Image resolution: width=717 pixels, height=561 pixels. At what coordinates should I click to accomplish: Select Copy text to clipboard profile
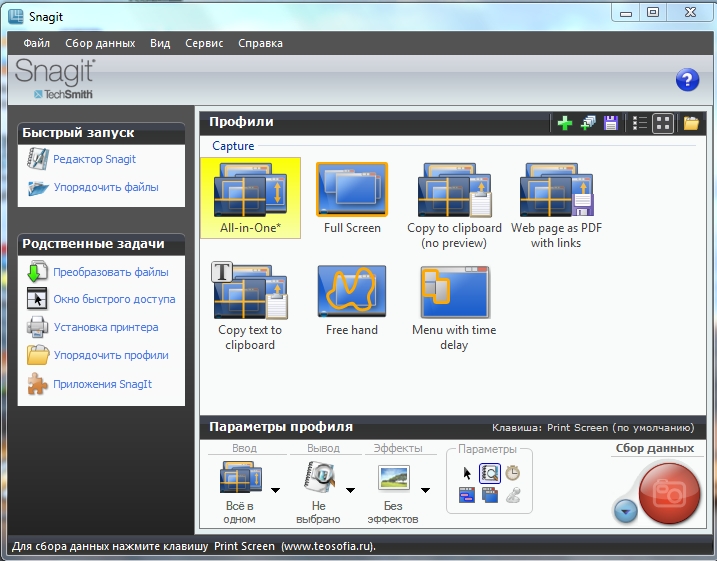point(250,306)
